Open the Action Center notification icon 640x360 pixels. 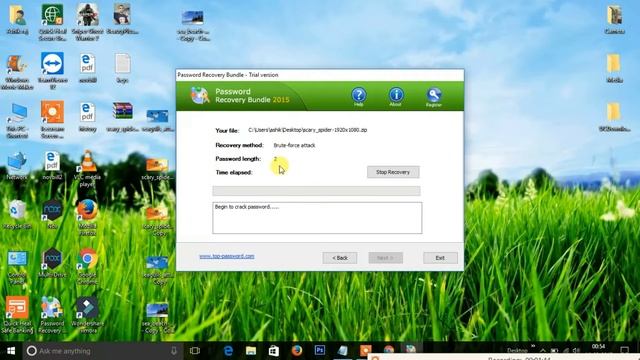(624, 350)
